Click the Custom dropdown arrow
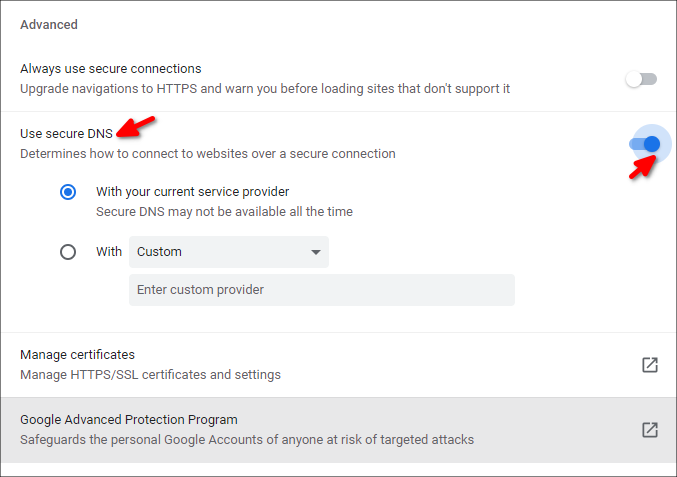This screenshot has width=677, height=477. click(x=316, y=252)
